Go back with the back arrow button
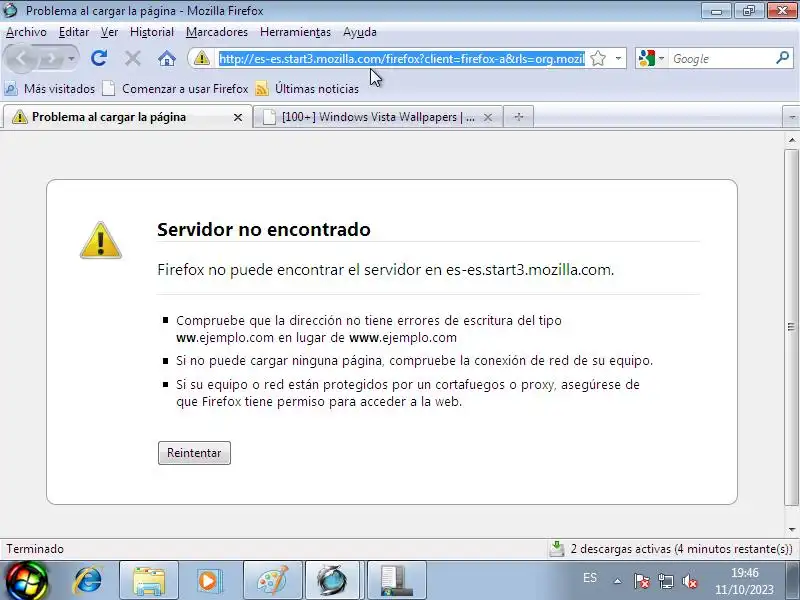This screenshot has height=600, width=800. (21, 59)
